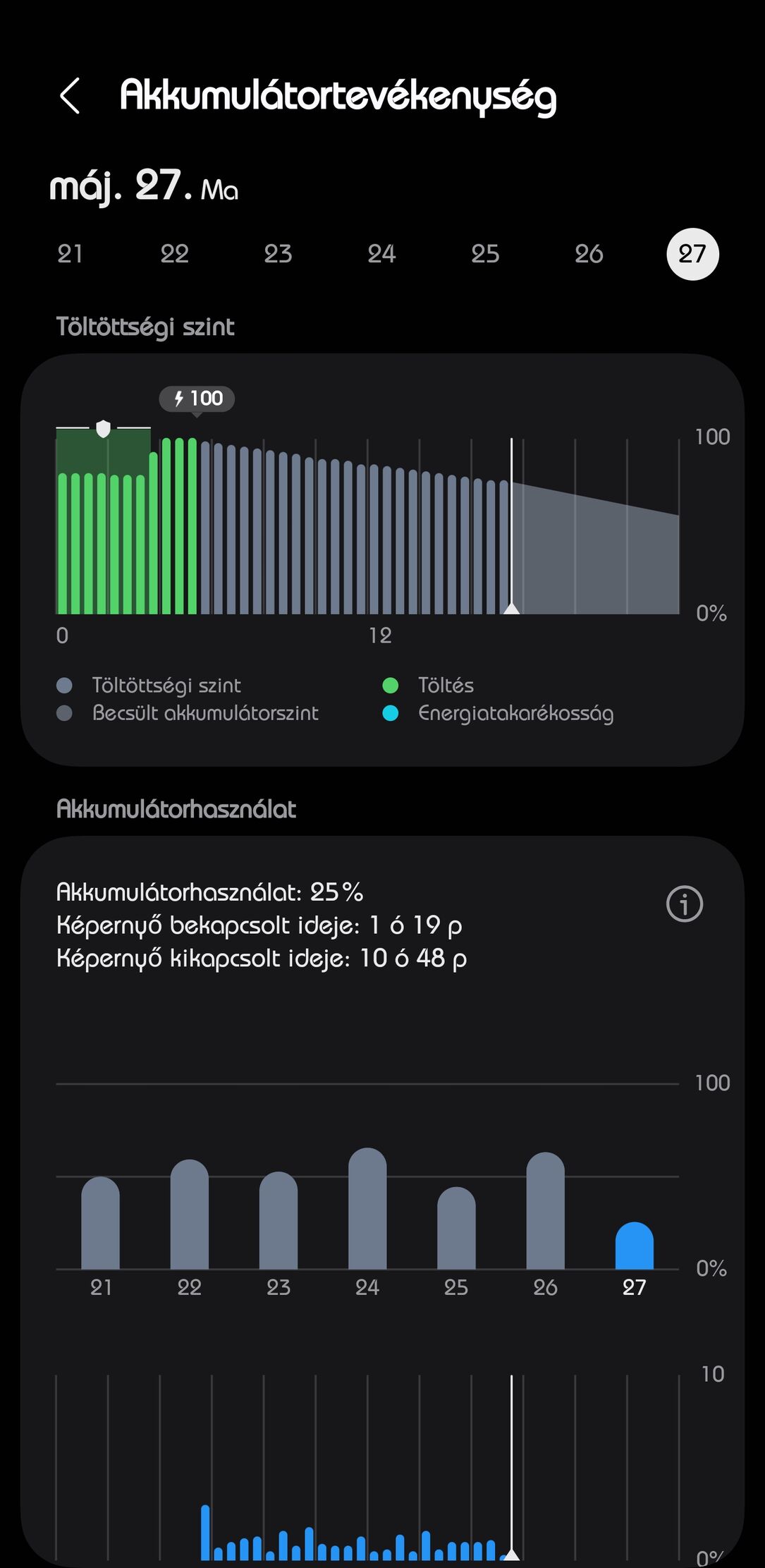Tap tallest blue hourly usage bar

coord(205,1532)
